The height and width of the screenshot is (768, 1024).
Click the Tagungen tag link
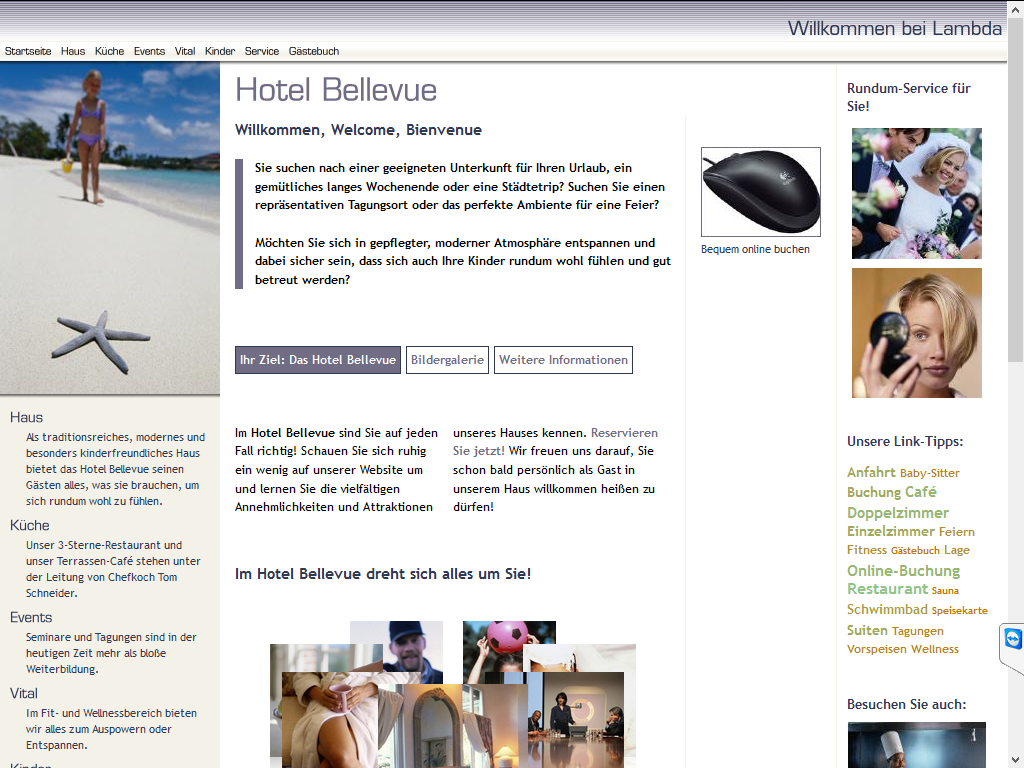[918, 631]
